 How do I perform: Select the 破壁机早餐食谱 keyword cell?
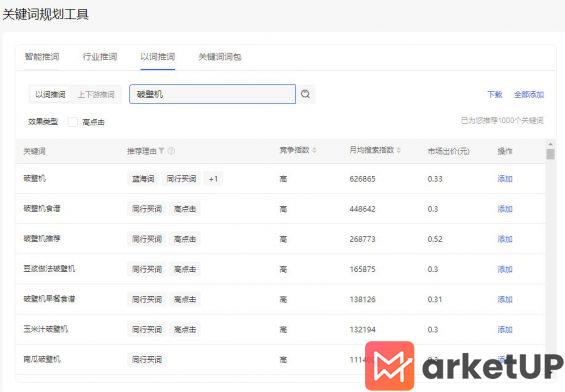(x=49, y=299)
